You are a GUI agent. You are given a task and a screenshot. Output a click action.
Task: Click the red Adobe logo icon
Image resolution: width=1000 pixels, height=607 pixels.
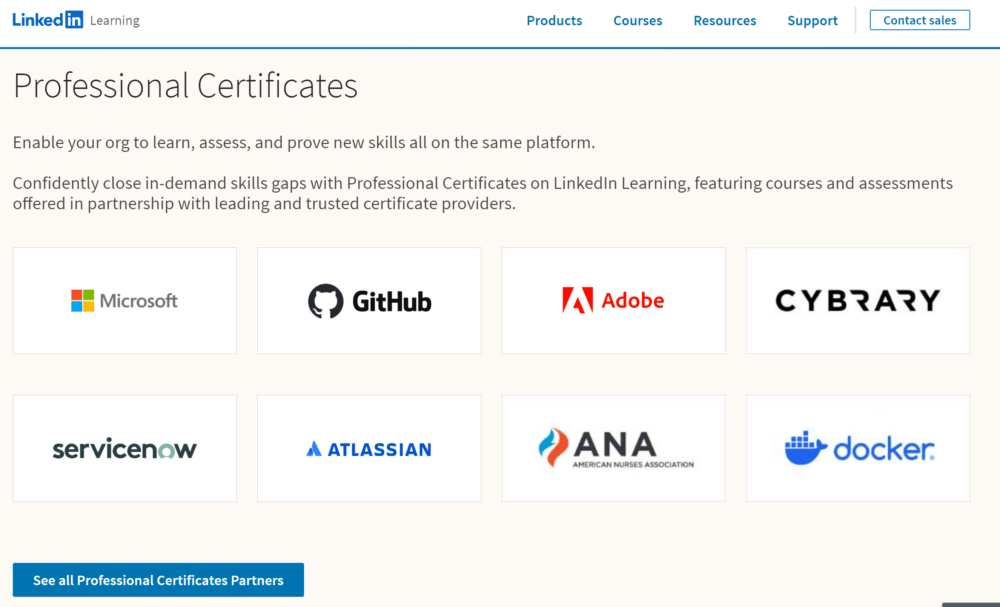point(577,300)
